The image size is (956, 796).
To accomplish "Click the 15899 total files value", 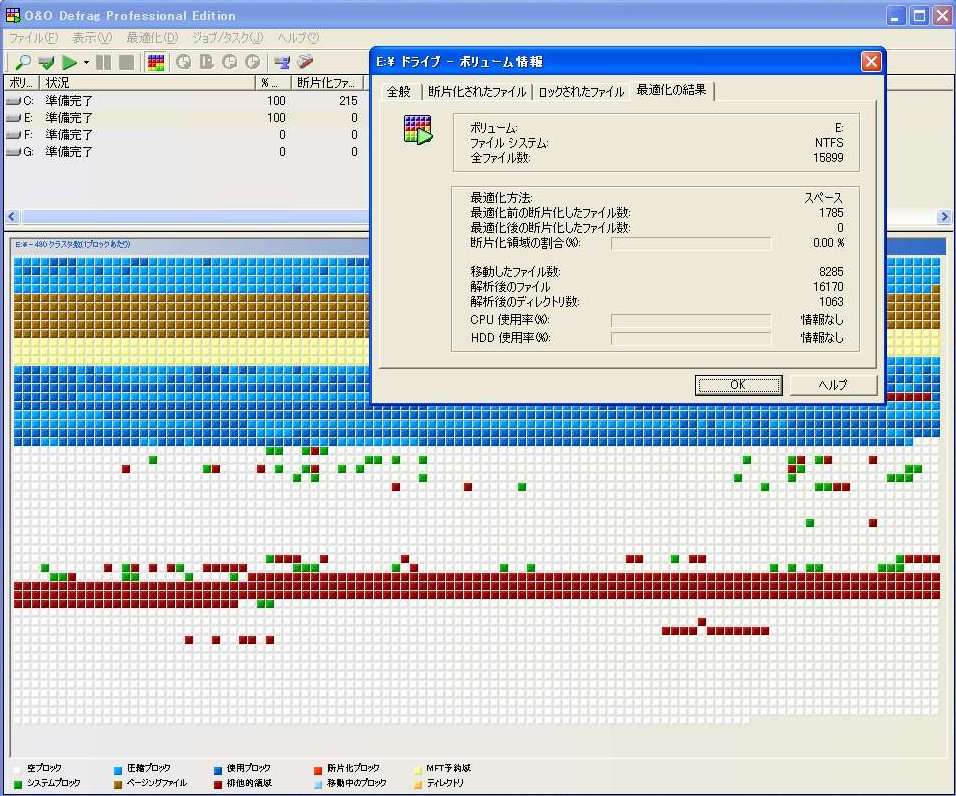I will 828,158.
